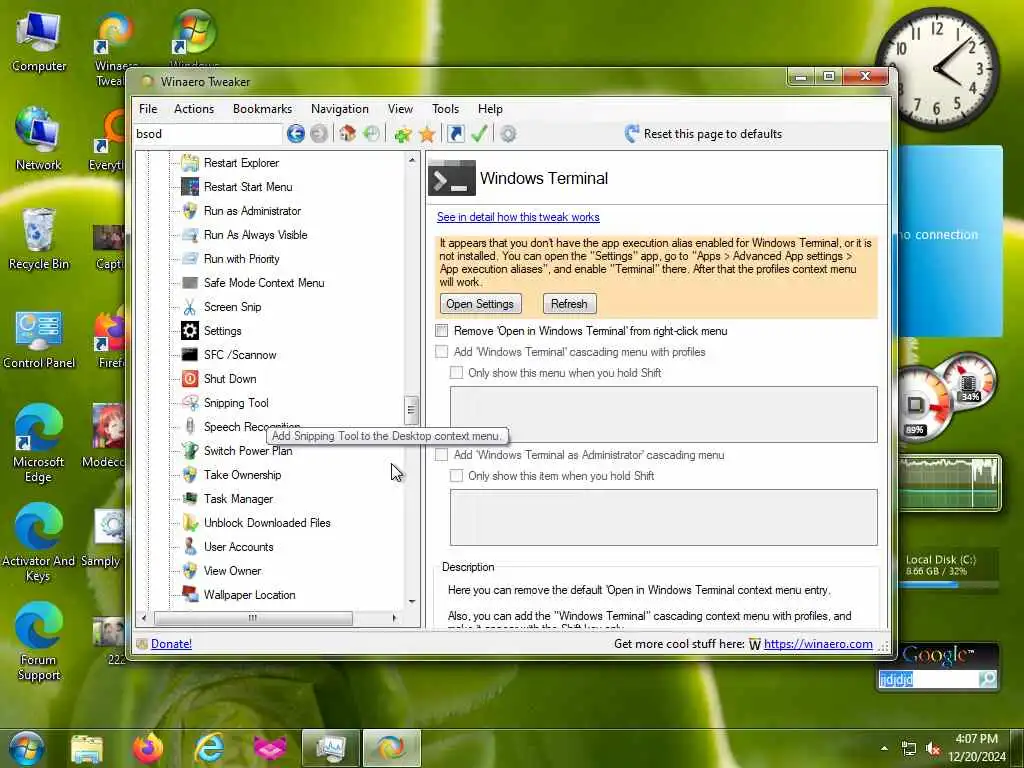Click the grey Forward navigation arrow

click(319, 134)
